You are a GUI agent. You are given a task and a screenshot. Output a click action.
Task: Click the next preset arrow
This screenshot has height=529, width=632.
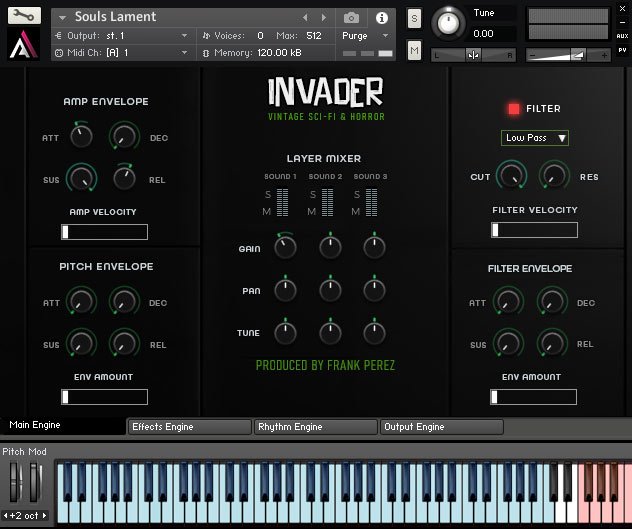click(321, 18)
